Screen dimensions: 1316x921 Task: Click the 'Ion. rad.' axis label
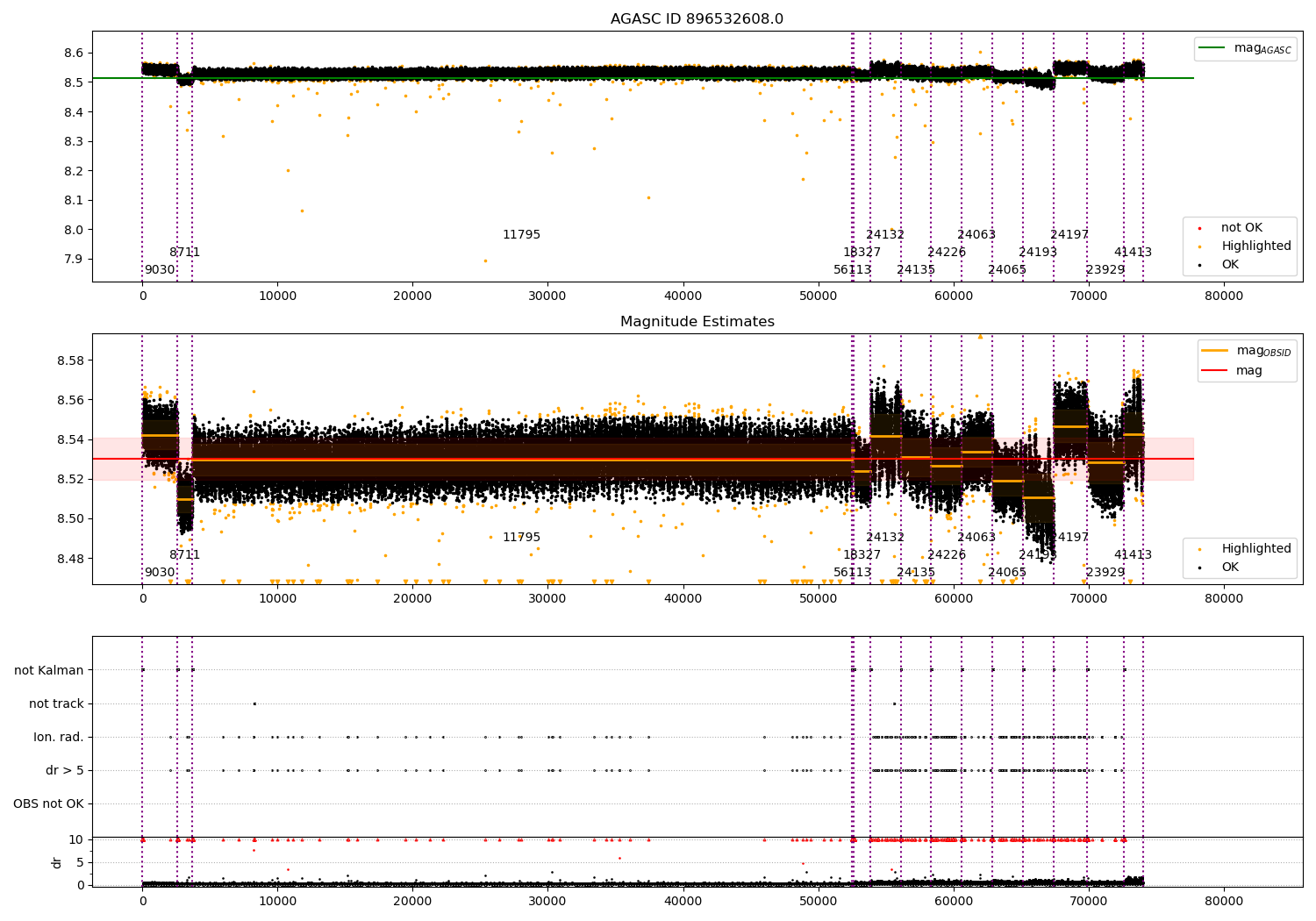coord(59,738)
